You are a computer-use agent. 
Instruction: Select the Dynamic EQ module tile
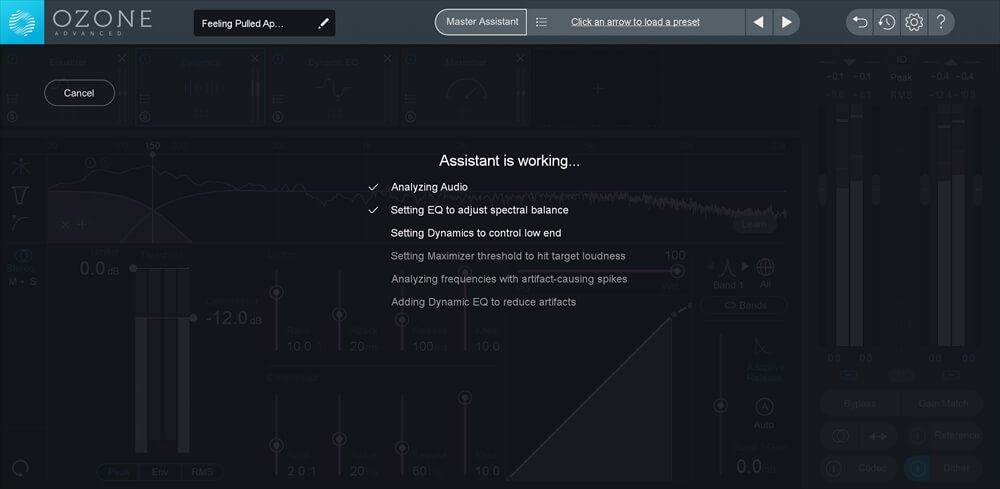(x=334, y=88)
